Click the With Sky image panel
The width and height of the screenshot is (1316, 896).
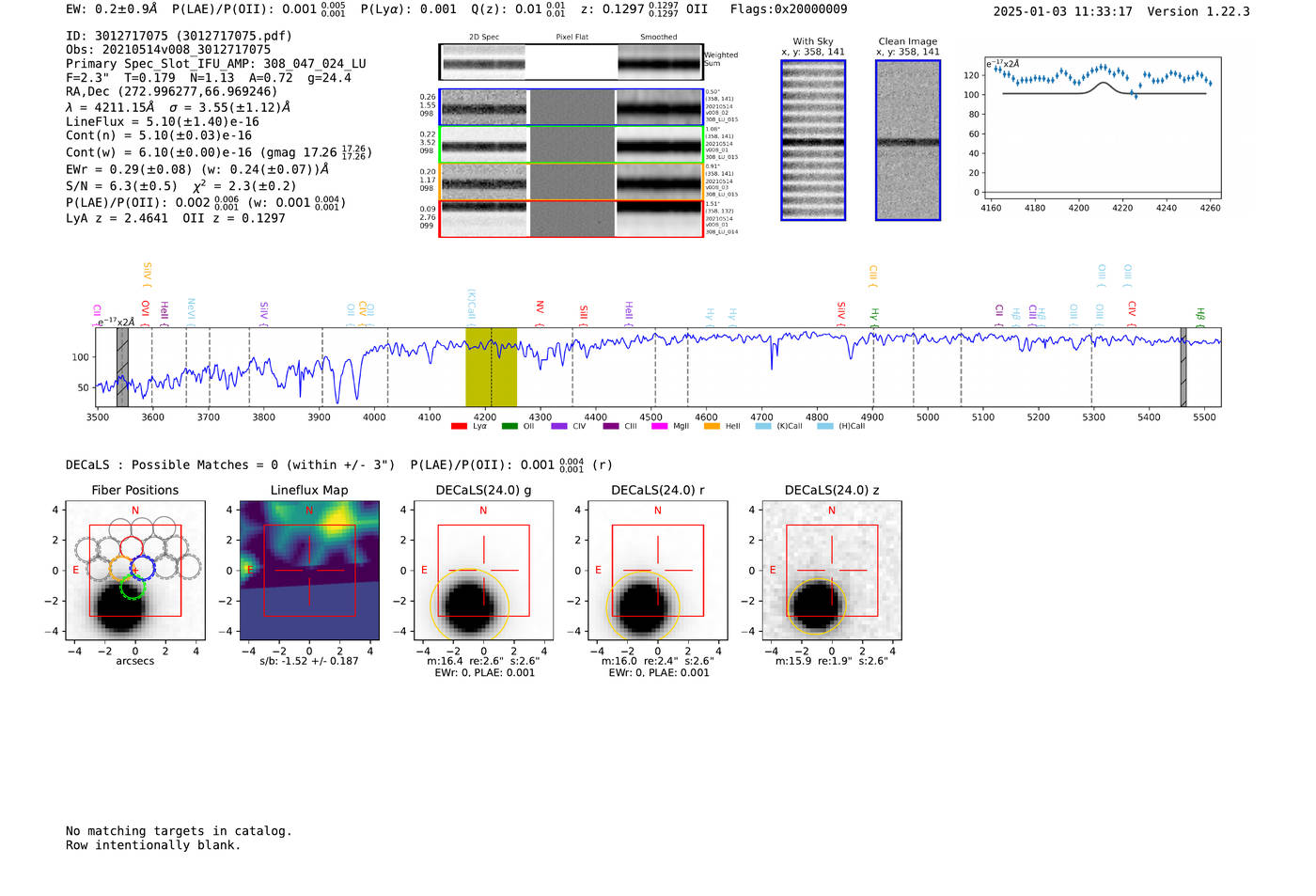[813, 140]
